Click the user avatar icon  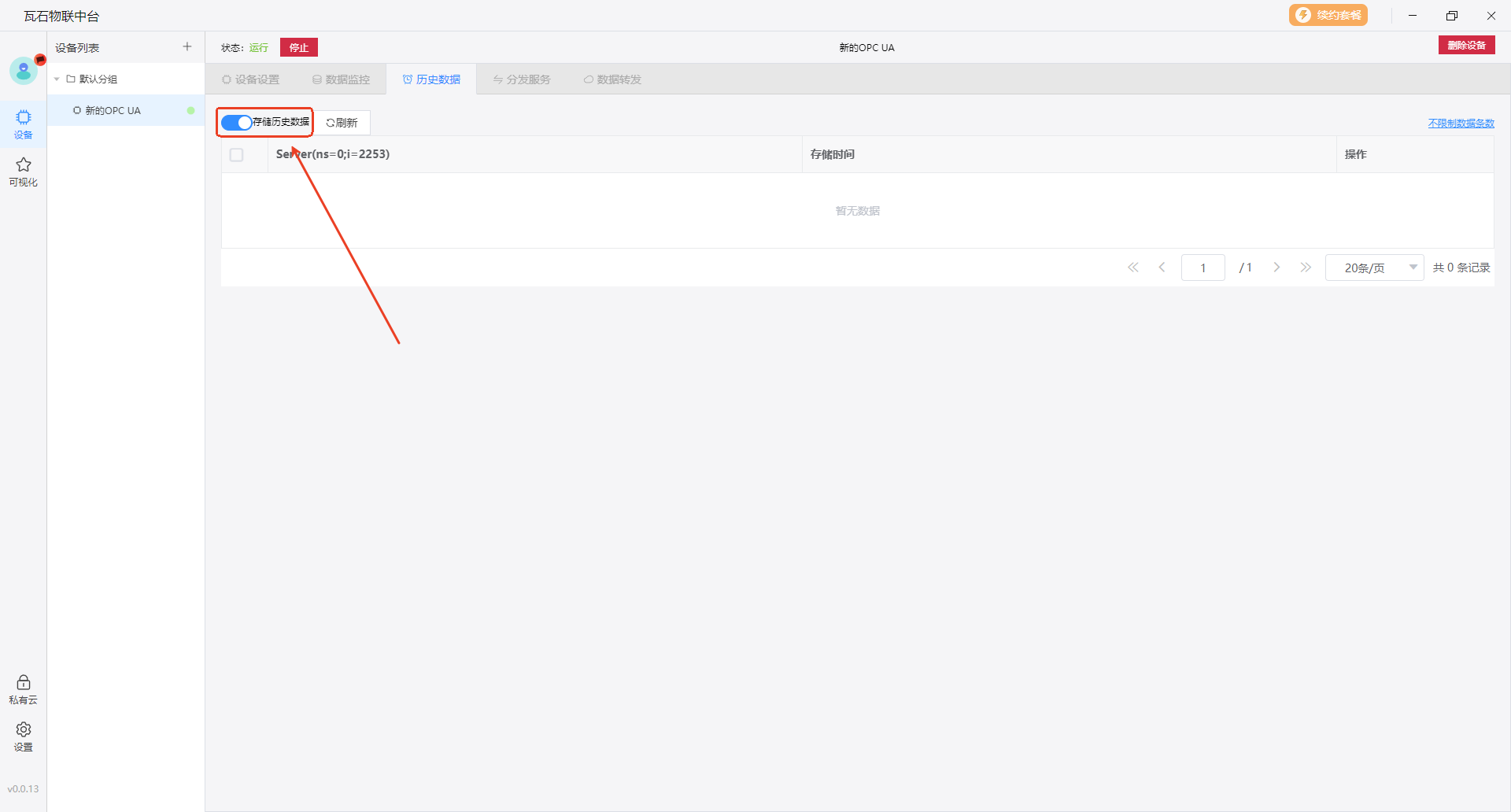click(x=24, y=72)
